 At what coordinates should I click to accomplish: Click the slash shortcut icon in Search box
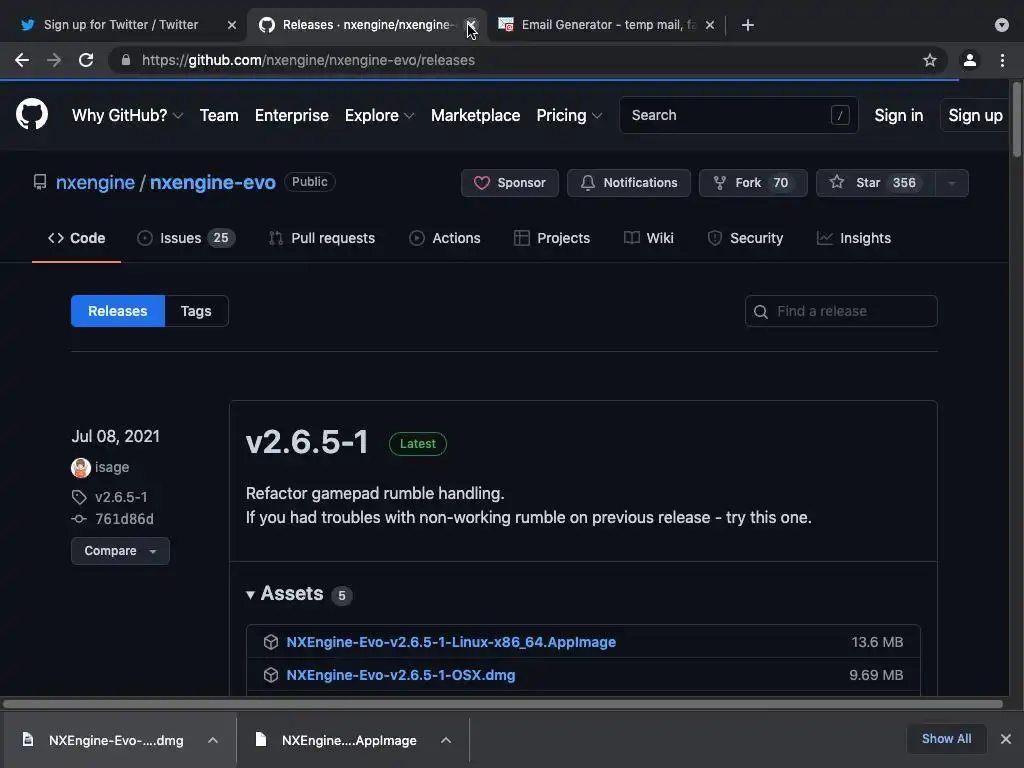[x=840, y=116]
